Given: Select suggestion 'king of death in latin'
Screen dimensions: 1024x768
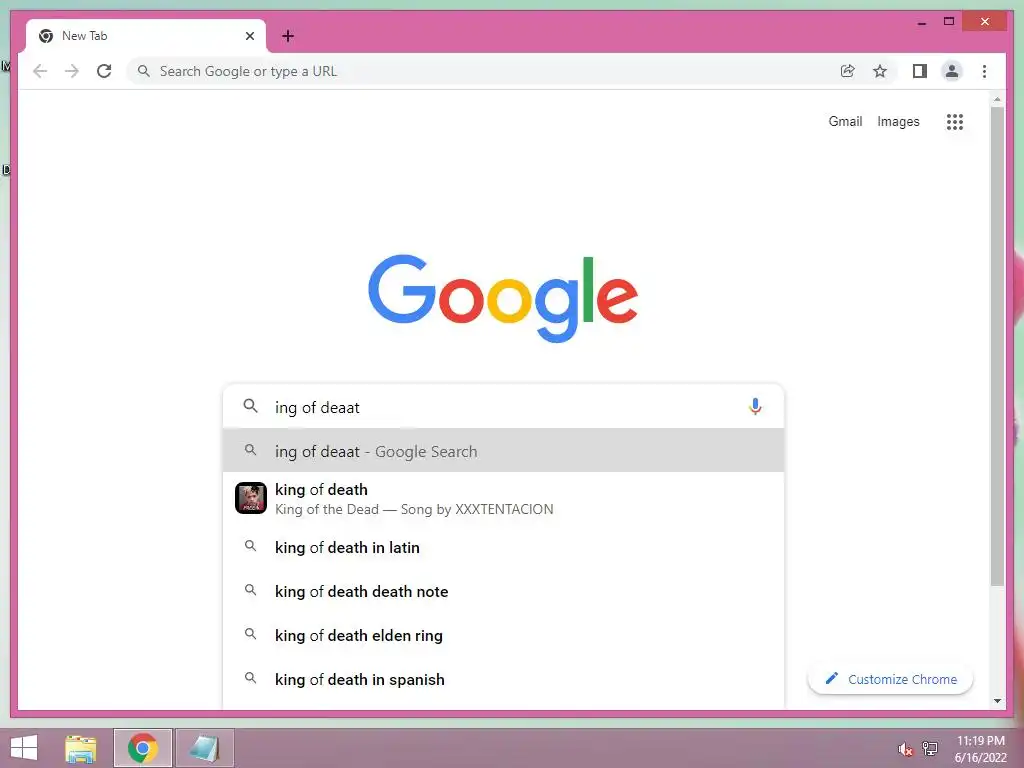Looking at the screenshot, I should tap(503, 547).
